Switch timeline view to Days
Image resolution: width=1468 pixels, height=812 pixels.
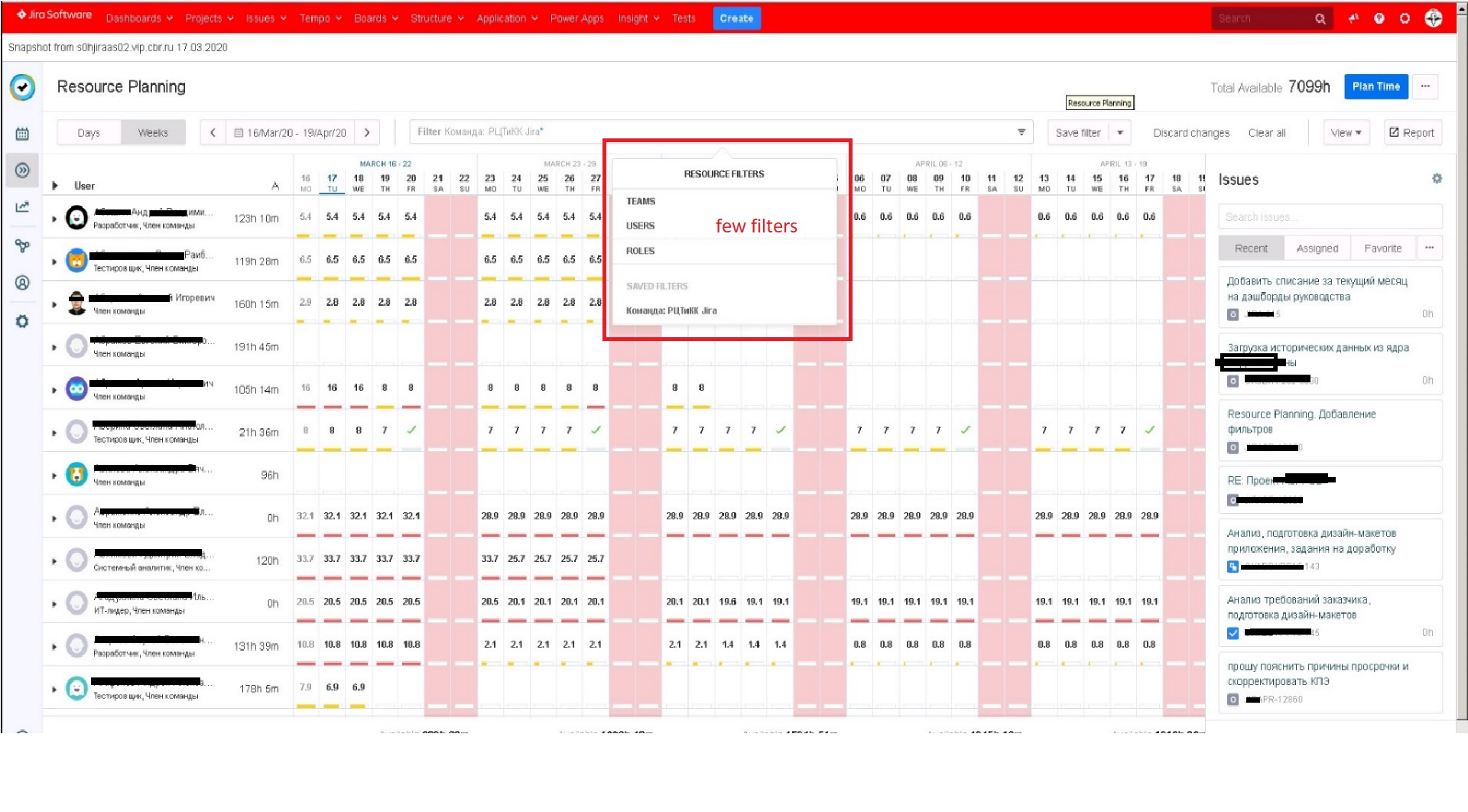89,132
